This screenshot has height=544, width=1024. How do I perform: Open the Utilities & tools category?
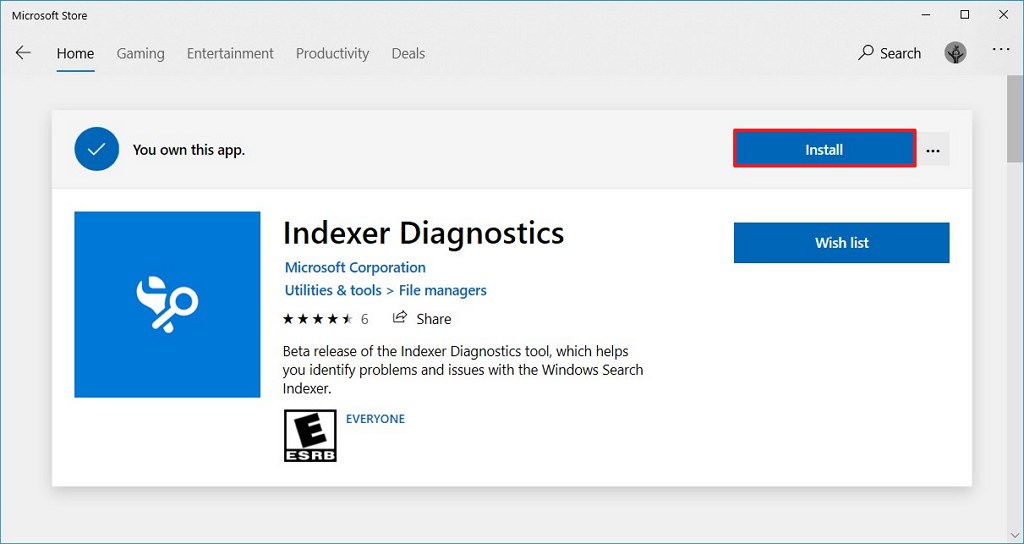pos(333,290)
